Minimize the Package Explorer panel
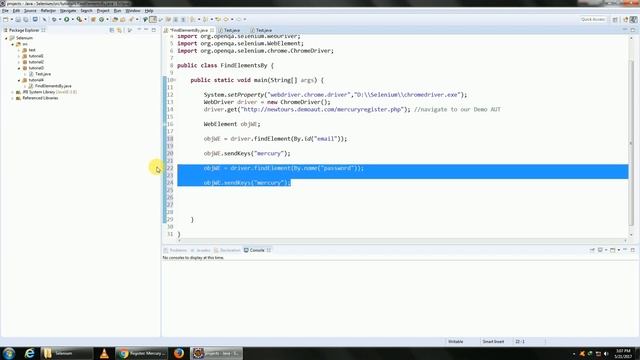Screen dimensions: 640x360 (x=146, y=30)
